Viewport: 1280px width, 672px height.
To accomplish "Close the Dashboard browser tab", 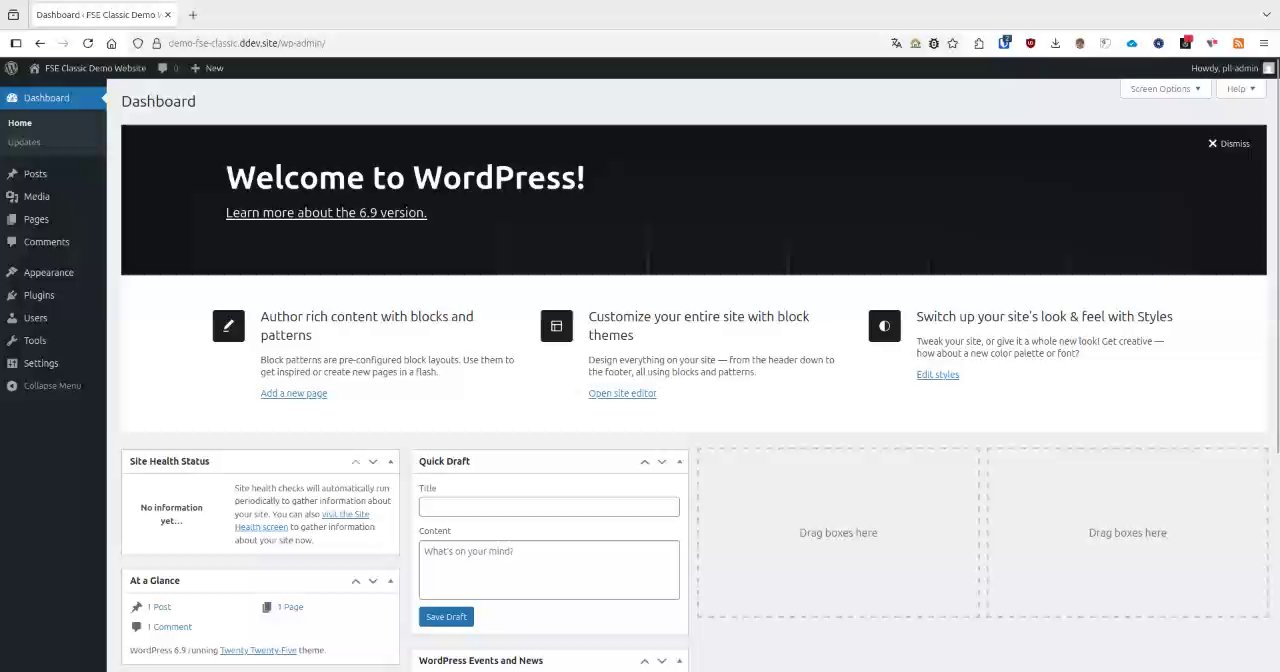I will pos(169,15).
